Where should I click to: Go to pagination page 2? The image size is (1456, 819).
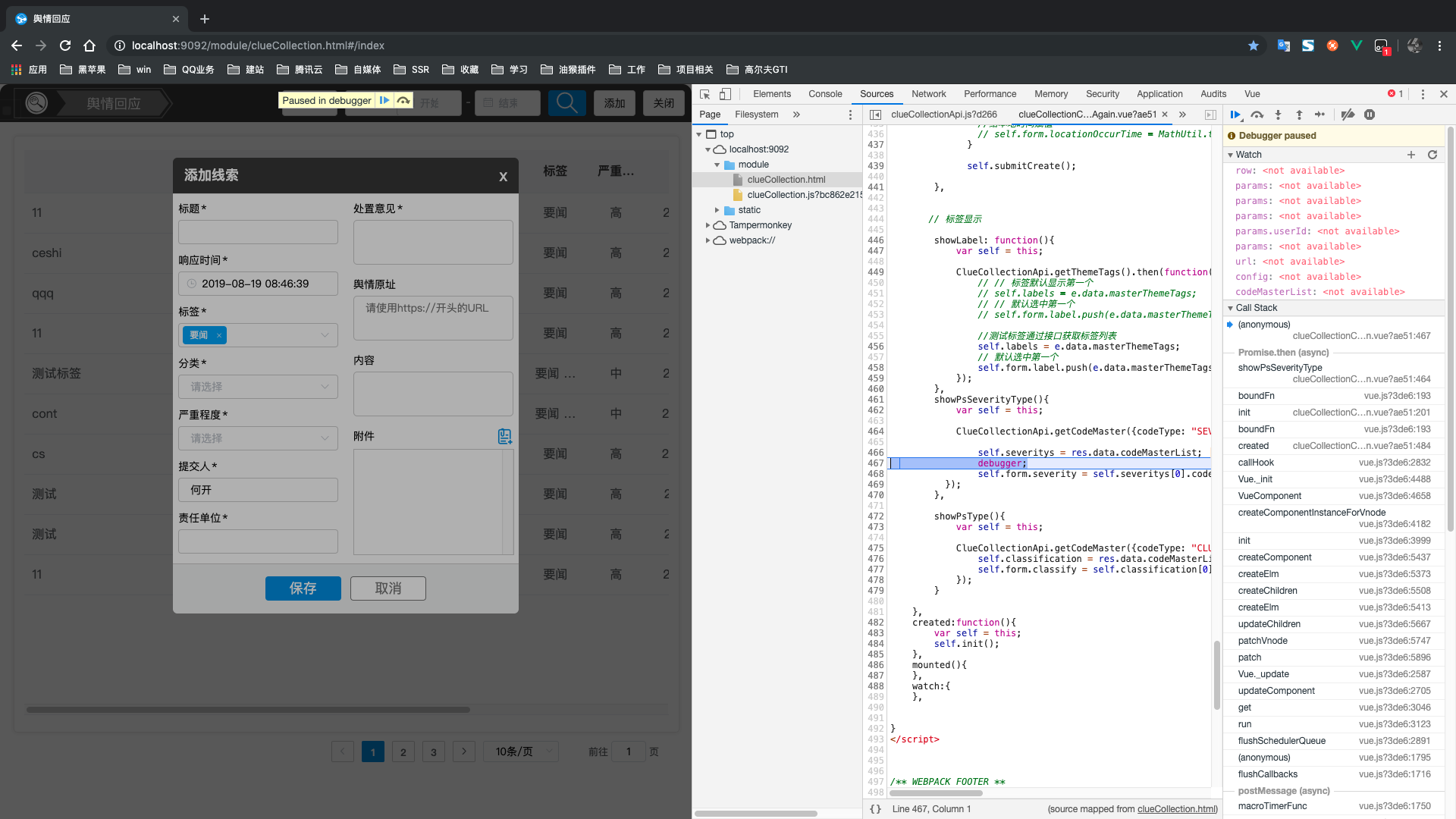point(403,752)
